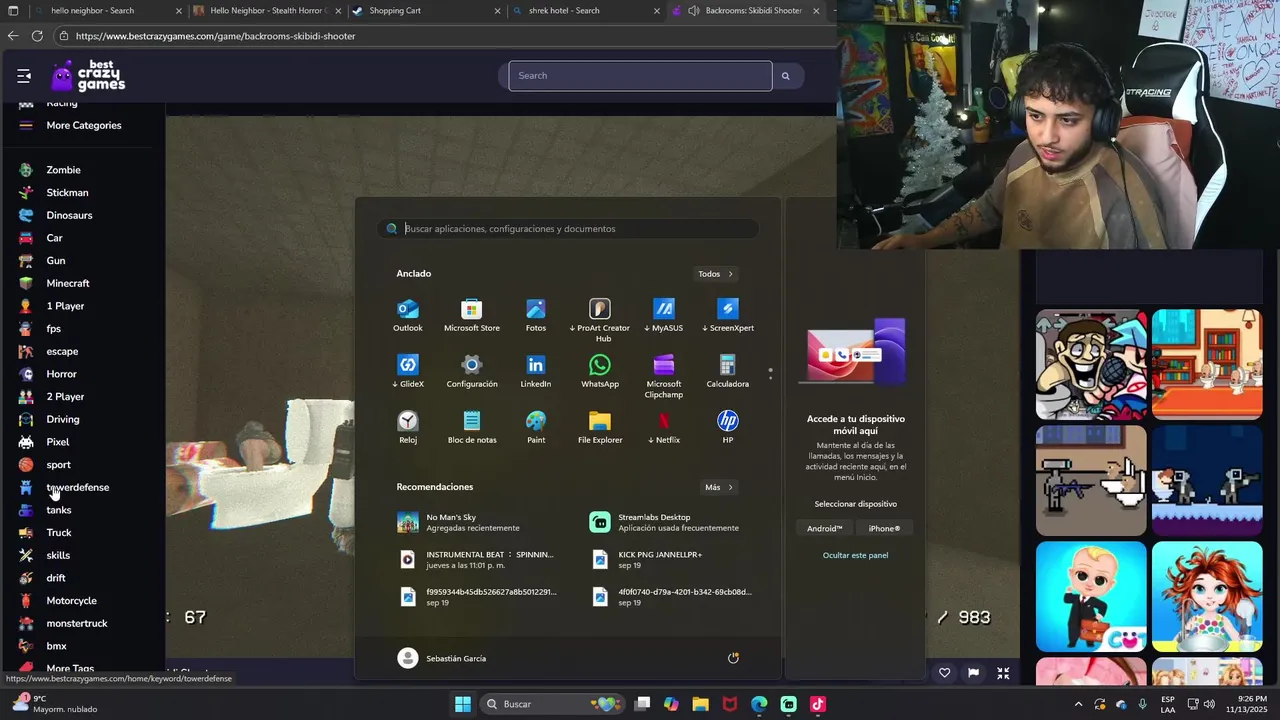Expand Más recommendations list

[x=719, y=488]
